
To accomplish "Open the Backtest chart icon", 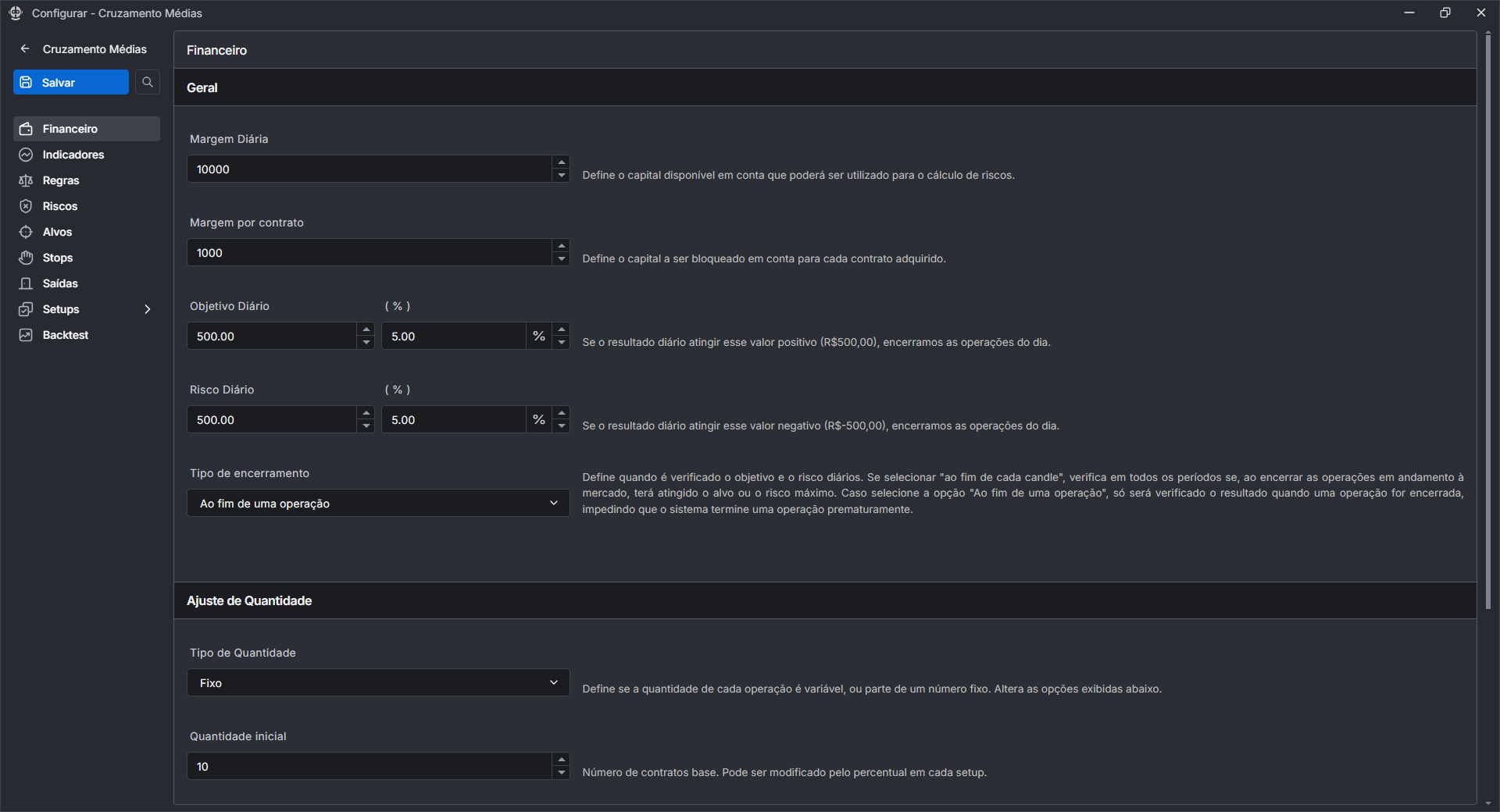I will pos(26,335).
